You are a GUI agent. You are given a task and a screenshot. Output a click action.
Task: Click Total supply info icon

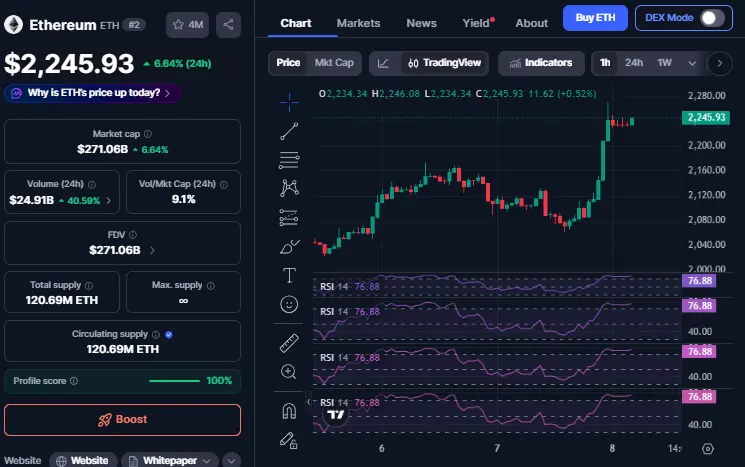click(x=89, y=286)
